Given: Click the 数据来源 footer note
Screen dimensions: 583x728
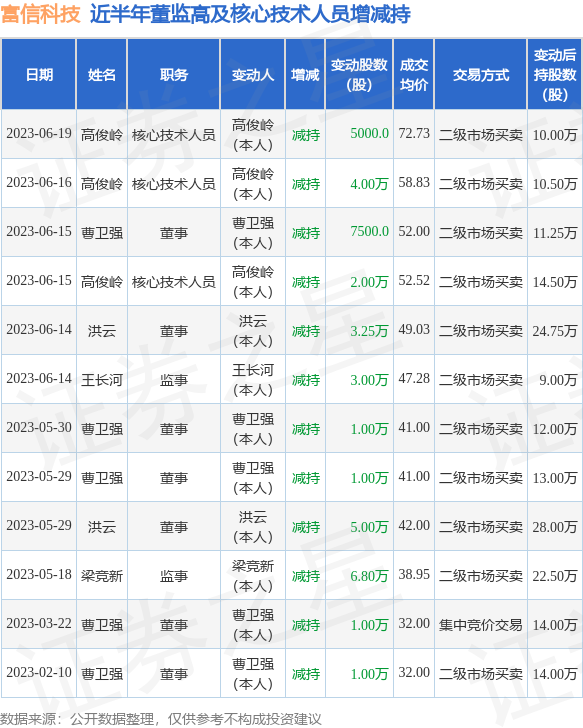Looking at the screenshot, I should (x=161, y=719).
